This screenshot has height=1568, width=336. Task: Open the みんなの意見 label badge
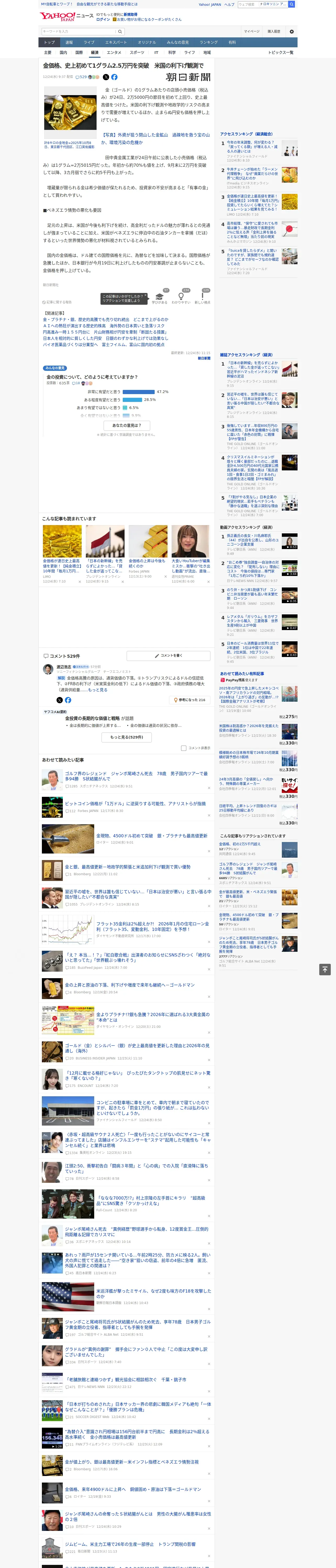55,368
